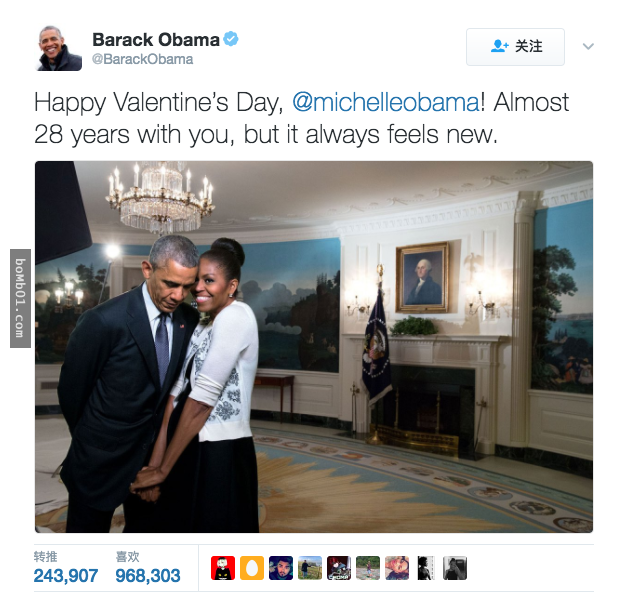The height and width of the screenshot is (597, 630).
Task: Open the black-and-white silhouette avatar
Action: pos(426,568)
